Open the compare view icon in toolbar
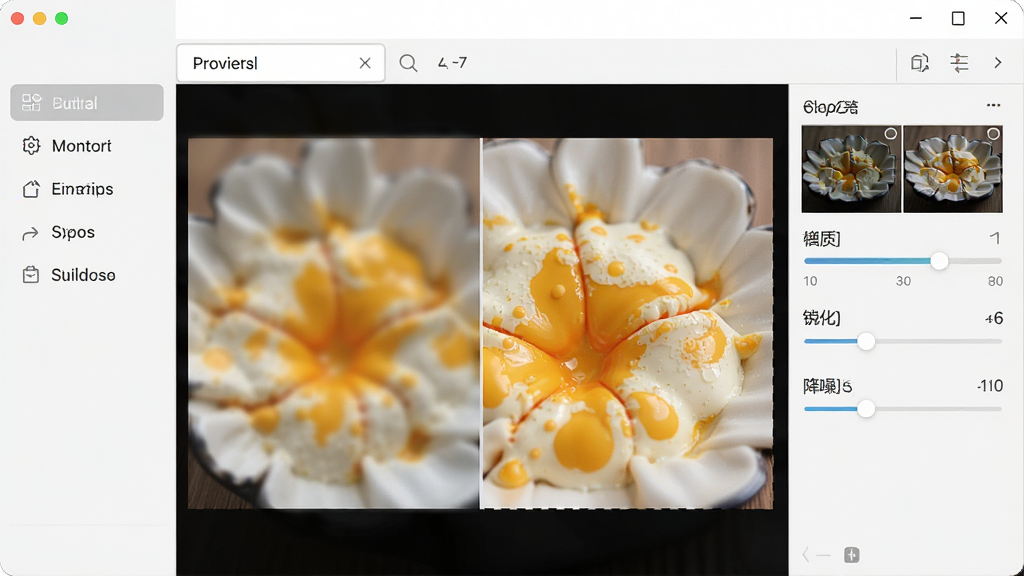 tap(920, 63)
